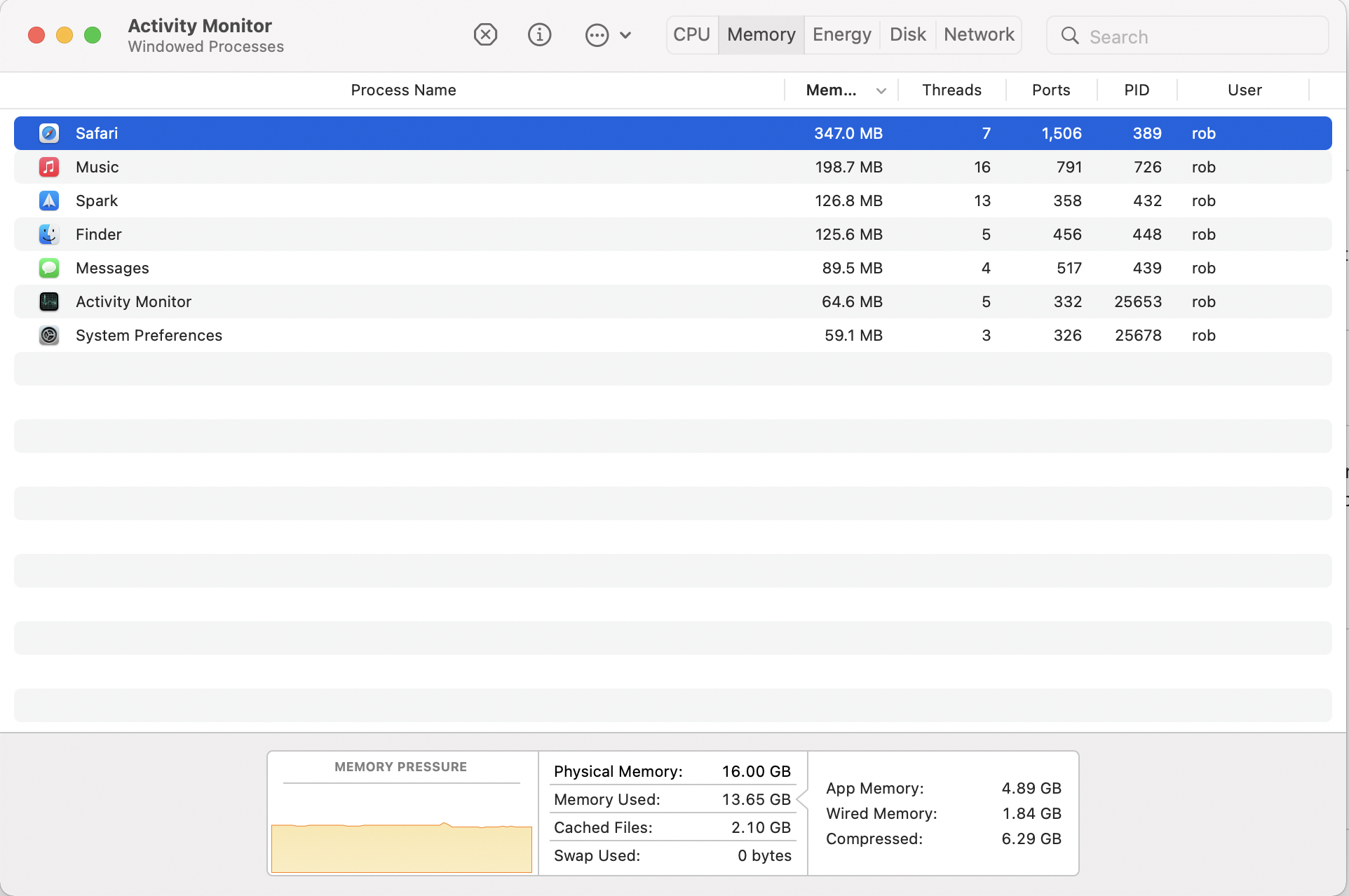1349x896 pixels.
Task: Select the Safari process row name
Action: tap(97, 133)
